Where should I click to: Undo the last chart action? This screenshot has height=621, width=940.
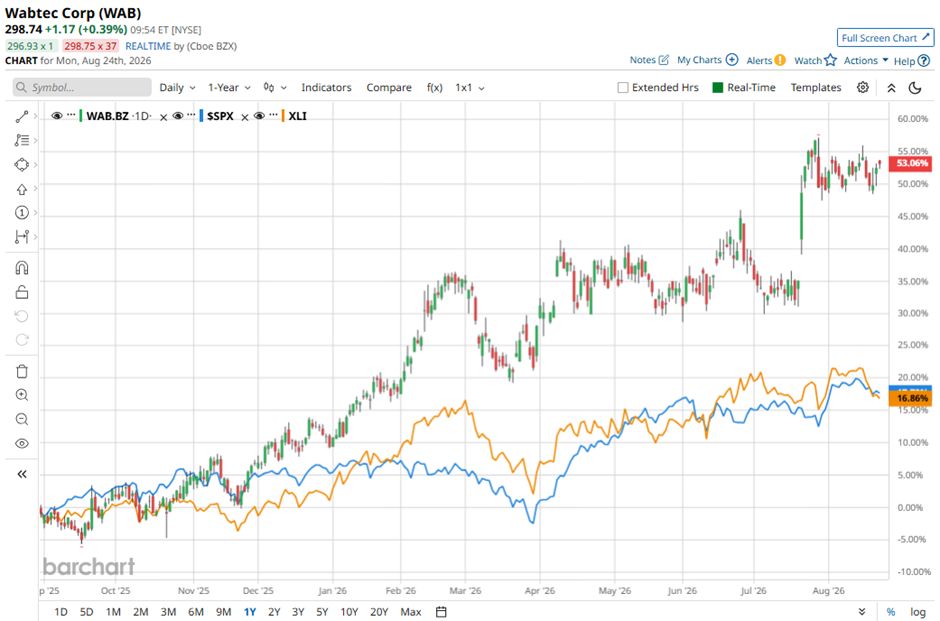(22, 316)
